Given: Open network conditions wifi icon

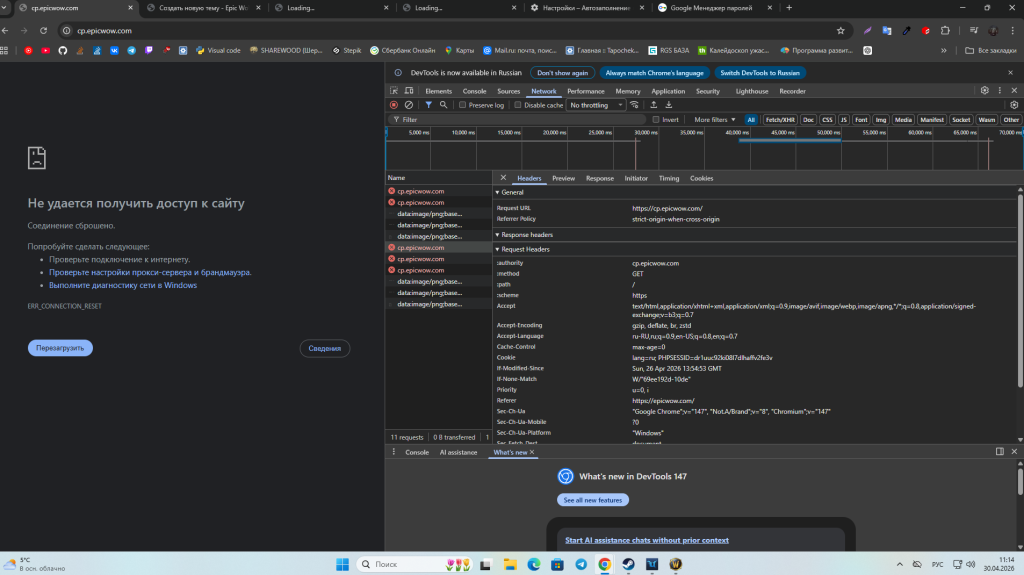Looking at the screenshot, I should point(634,105).
